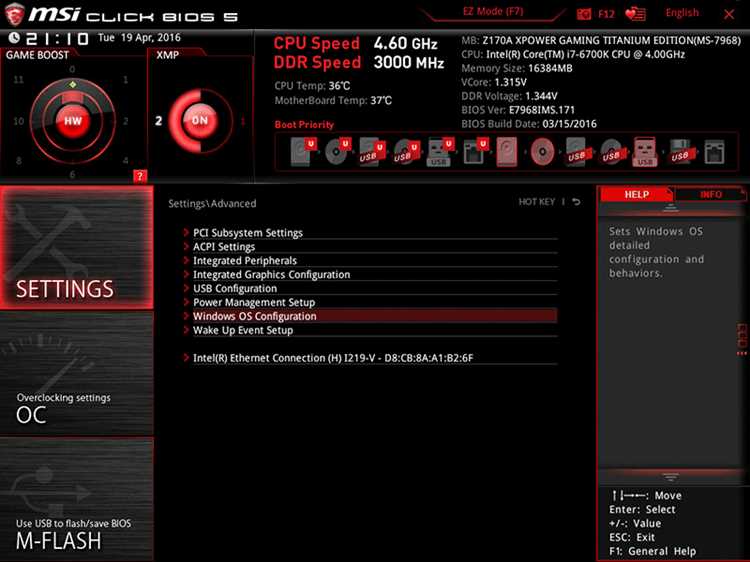Open Windows OS Configuration
Viewport: 750px width, 562px height.
370,316
